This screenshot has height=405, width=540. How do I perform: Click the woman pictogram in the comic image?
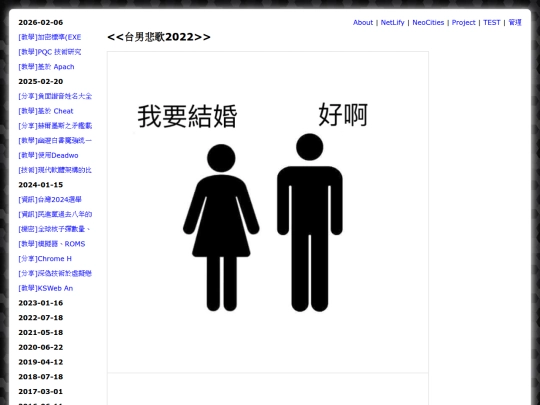tap(221, 228)
